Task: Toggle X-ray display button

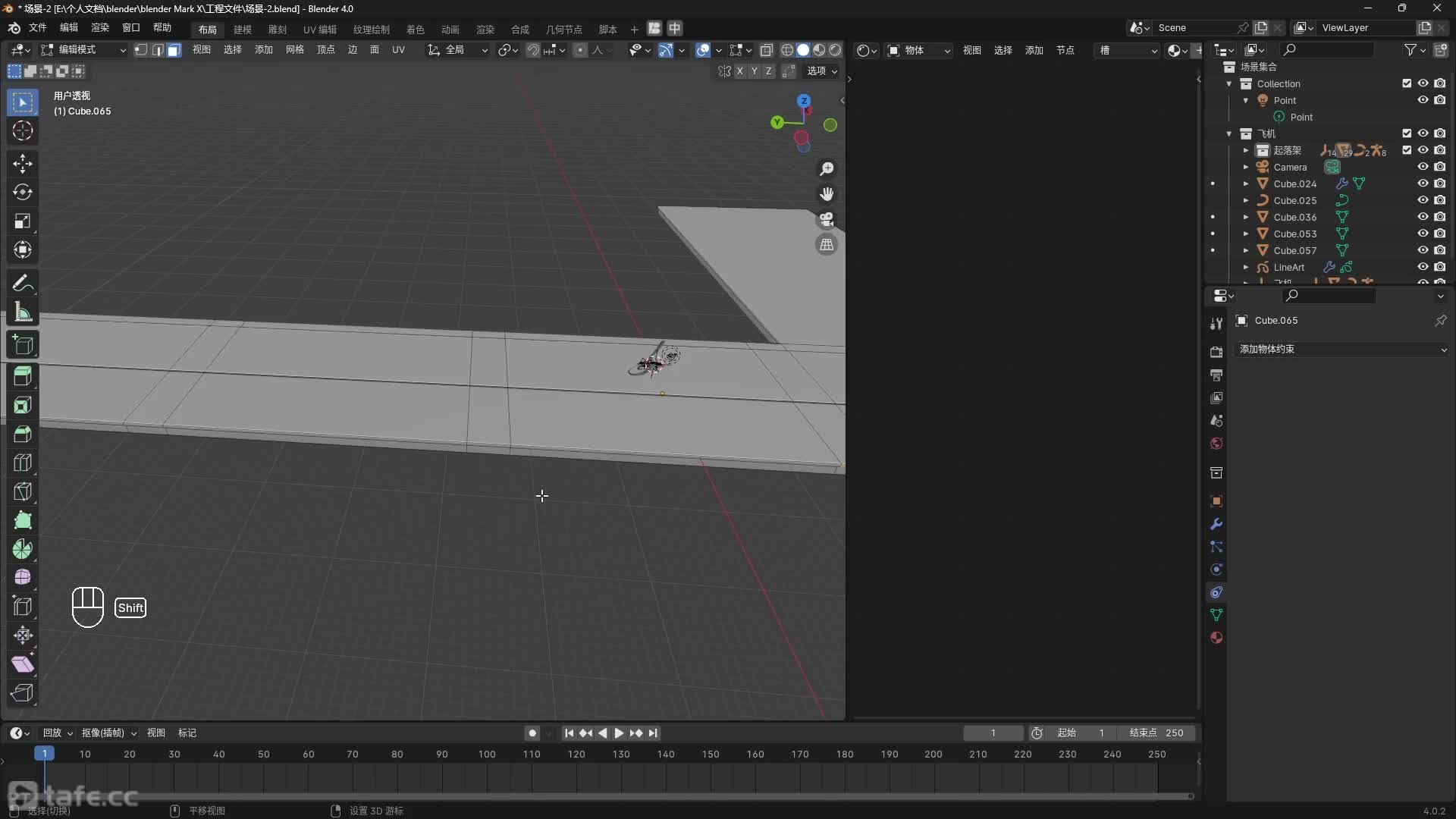Action: coord(767,50)
